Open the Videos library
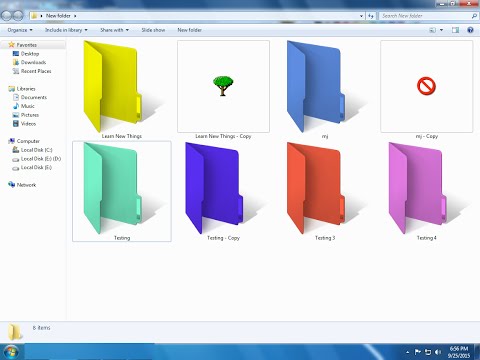 click(24, 124)
